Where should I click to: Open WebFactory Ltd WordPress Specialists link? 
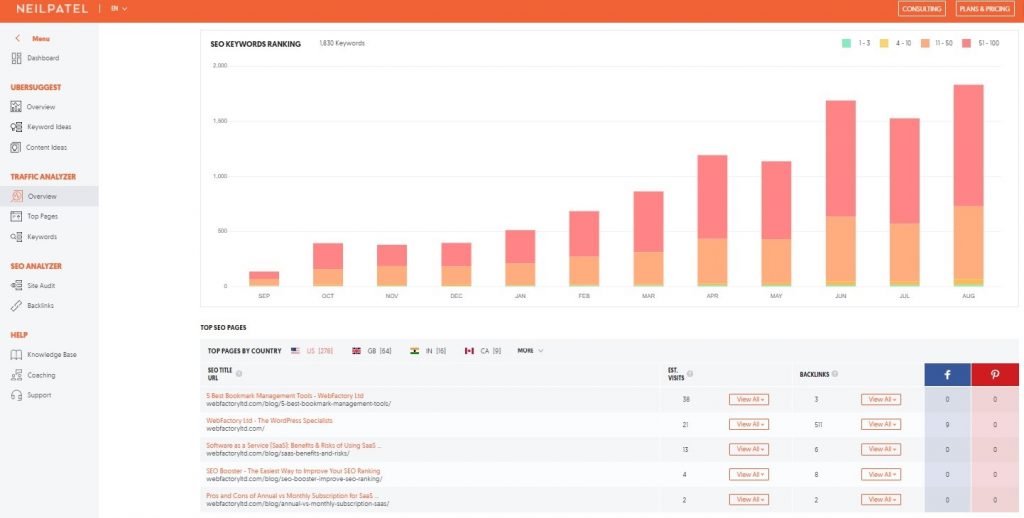click(269, 421)
